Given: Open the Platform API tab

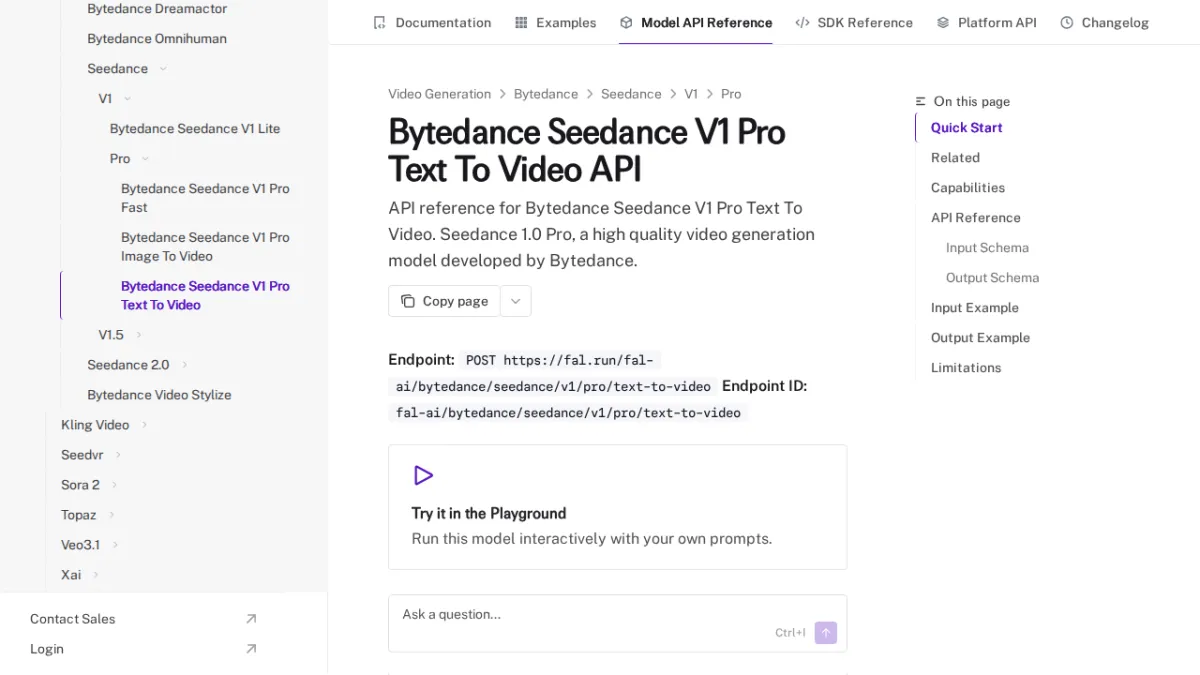Looking at the screenshot, I should [986, 22].
